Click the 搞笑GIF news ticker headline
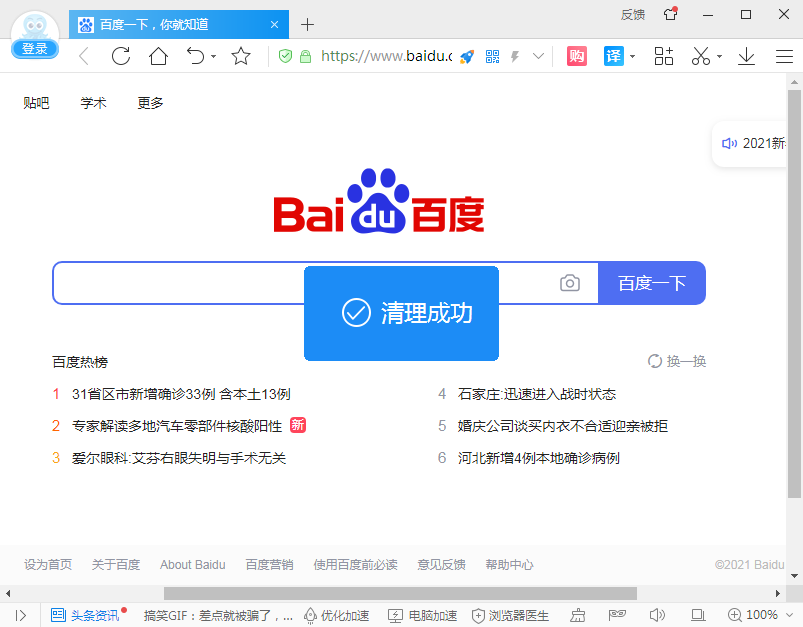Image resolution: width=803 pixels, height=627 pixels. (x=218, y=615)
